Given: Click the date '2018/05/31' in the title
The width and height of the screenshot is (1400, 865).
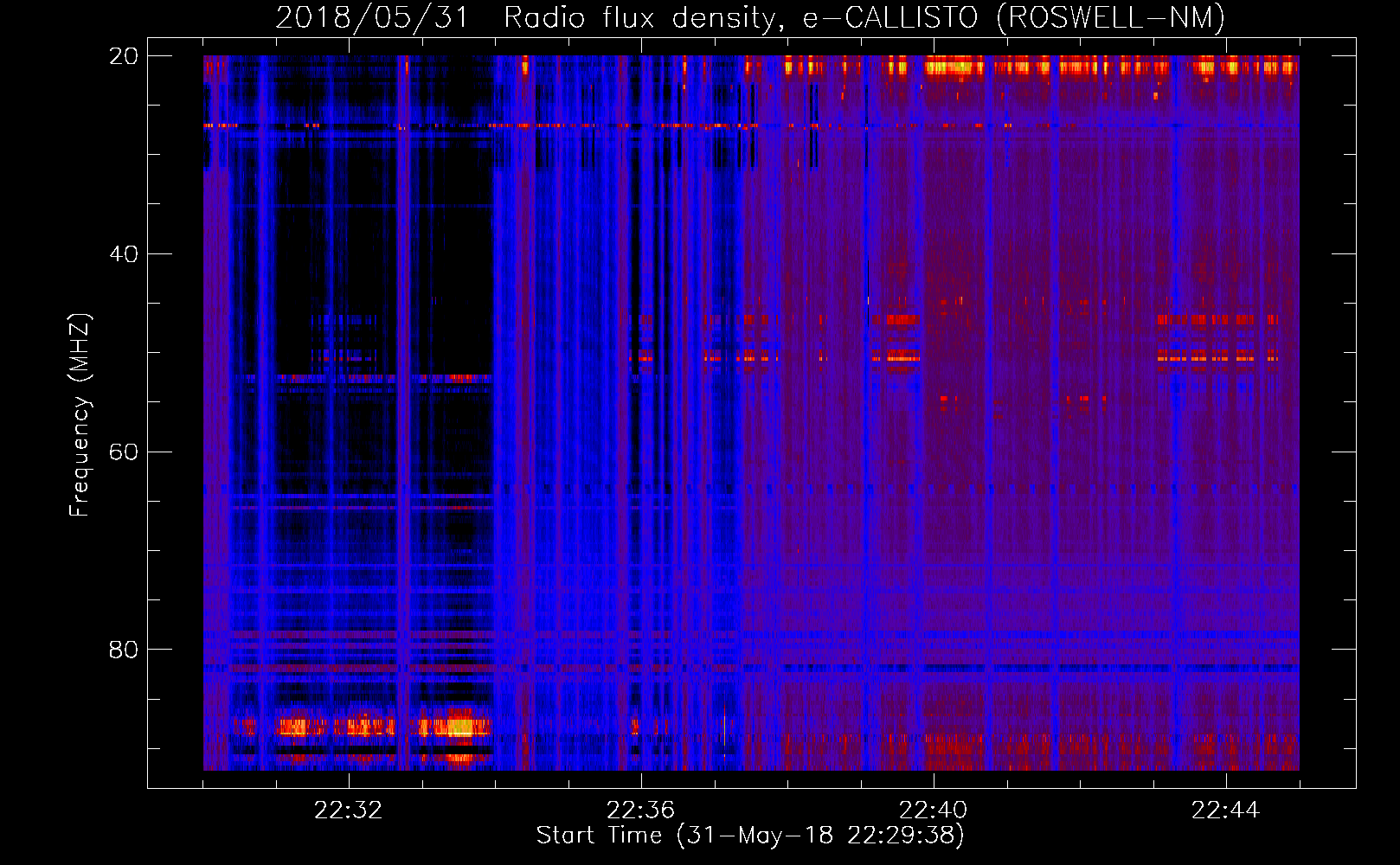Looking at the screenshot, I should pos(372,18).
